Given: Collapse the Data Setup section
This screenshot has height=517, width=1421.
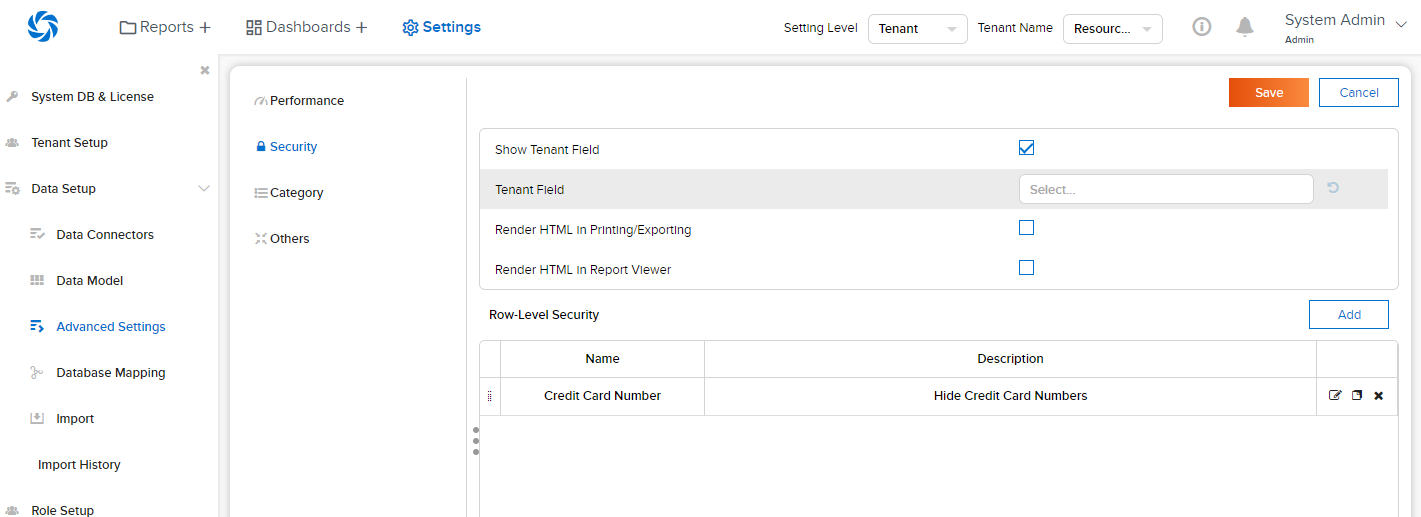Looking at the screenshot, I should click(x=204, y=189).
